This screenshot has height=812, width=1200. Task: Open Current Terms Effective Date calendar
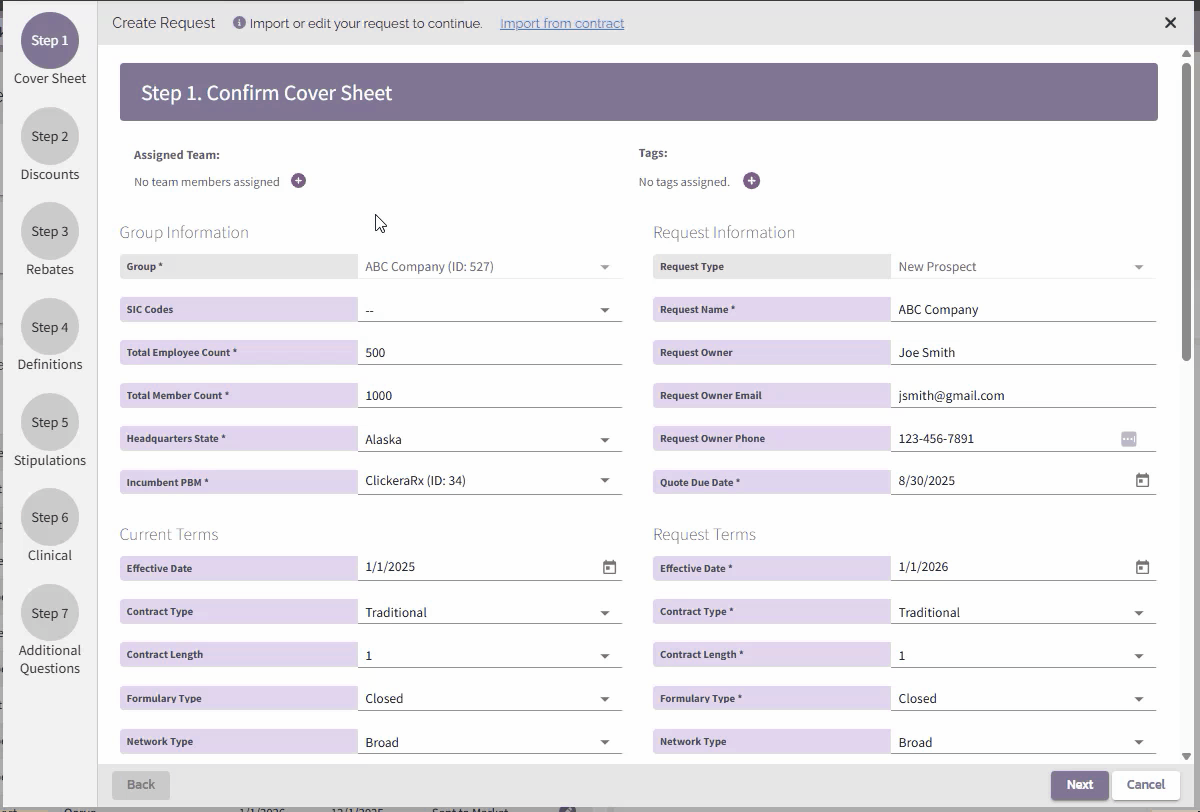tap(609, 567)
